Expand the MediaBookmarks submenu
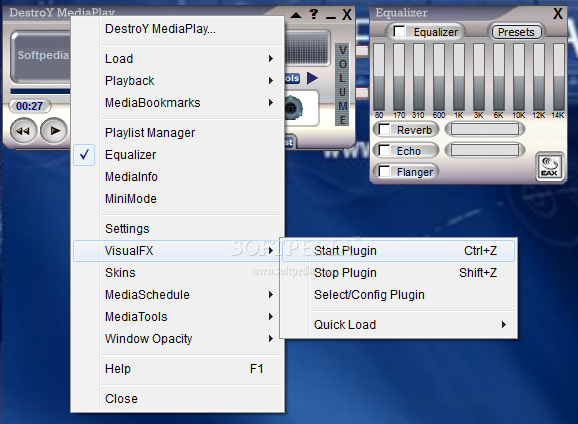Screen dimensions: 578x424 pos(178,102)
